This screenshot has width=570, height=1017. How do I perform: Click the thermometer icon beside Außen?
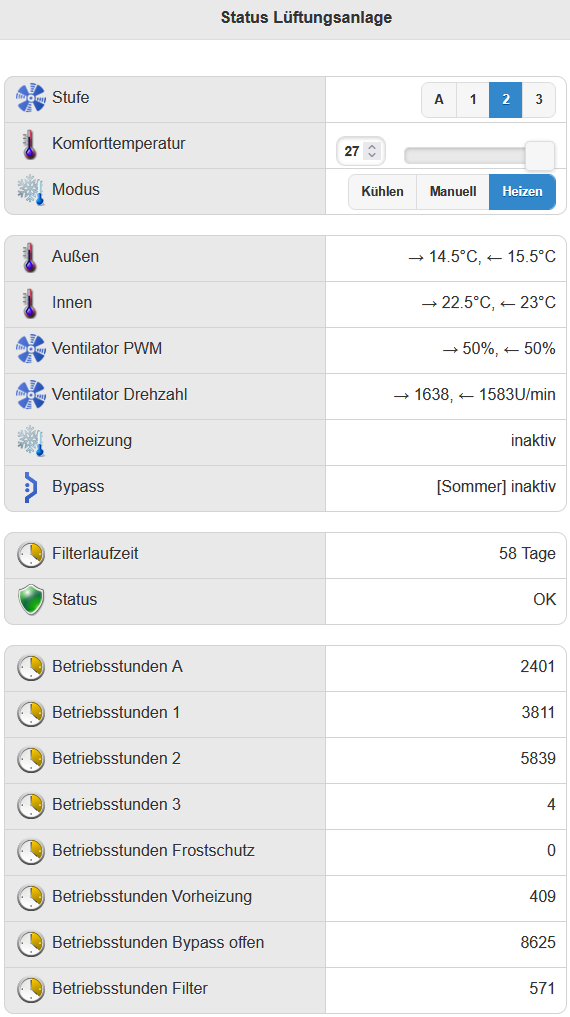coord(29,257)
